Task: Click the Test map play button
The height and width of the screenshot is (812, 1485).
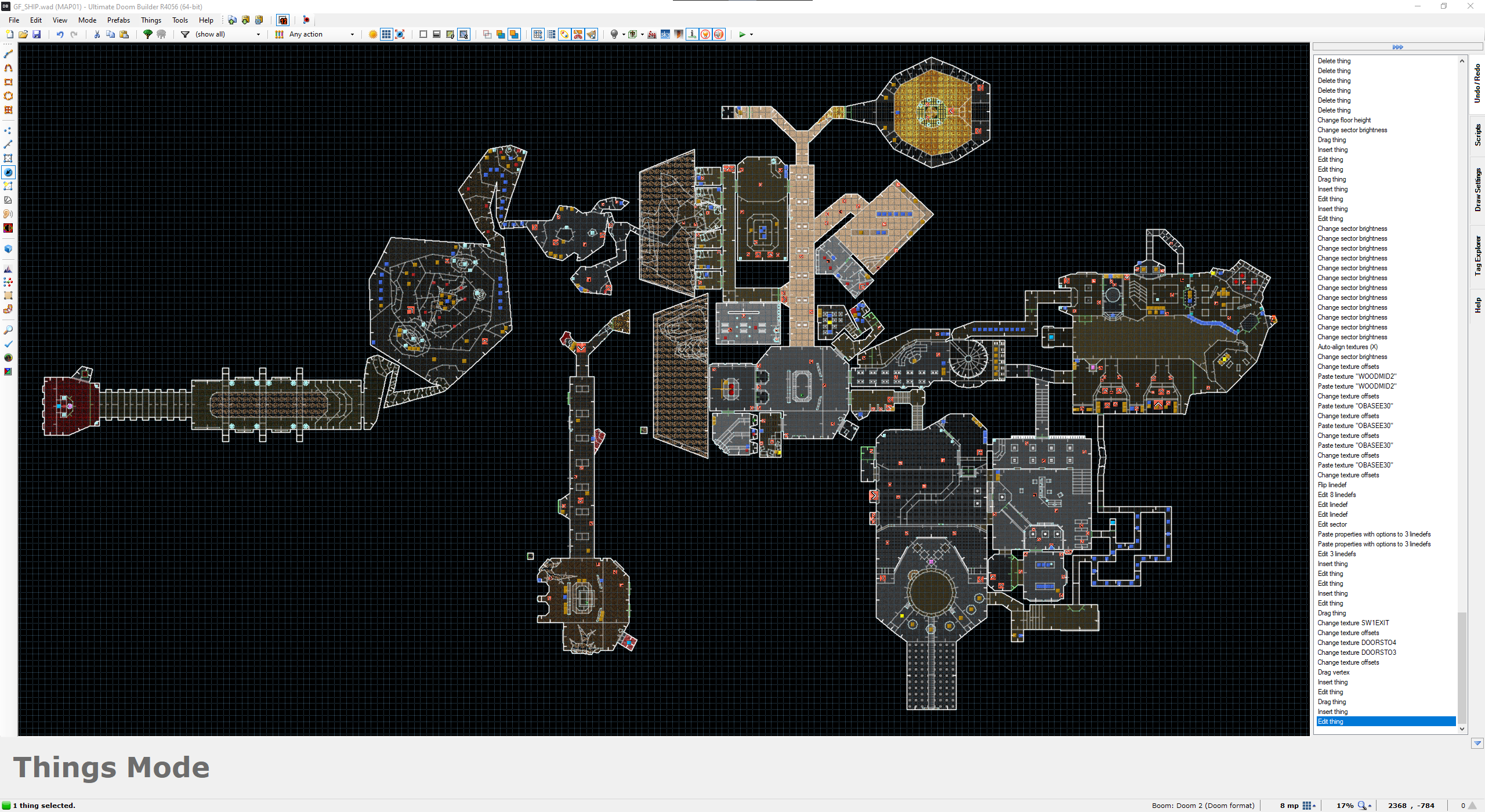Action: [742, 34]
